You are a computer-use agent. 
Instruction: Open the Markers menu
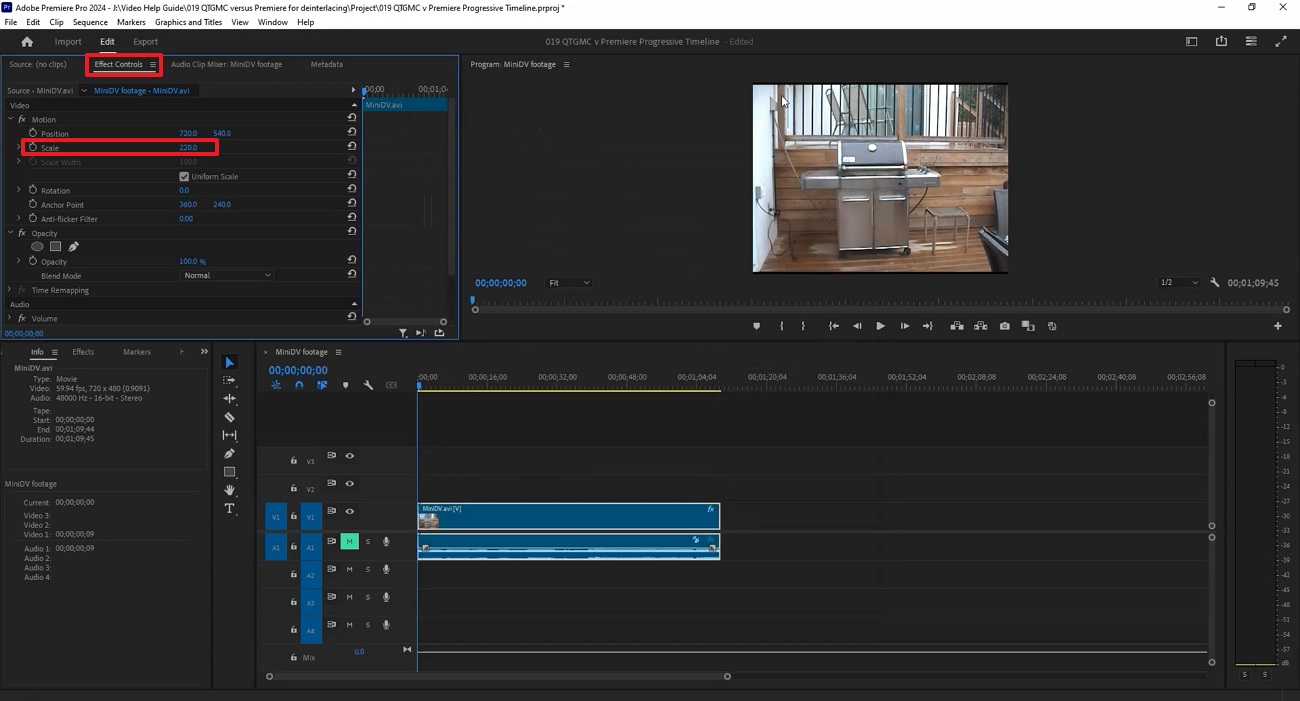131,22
